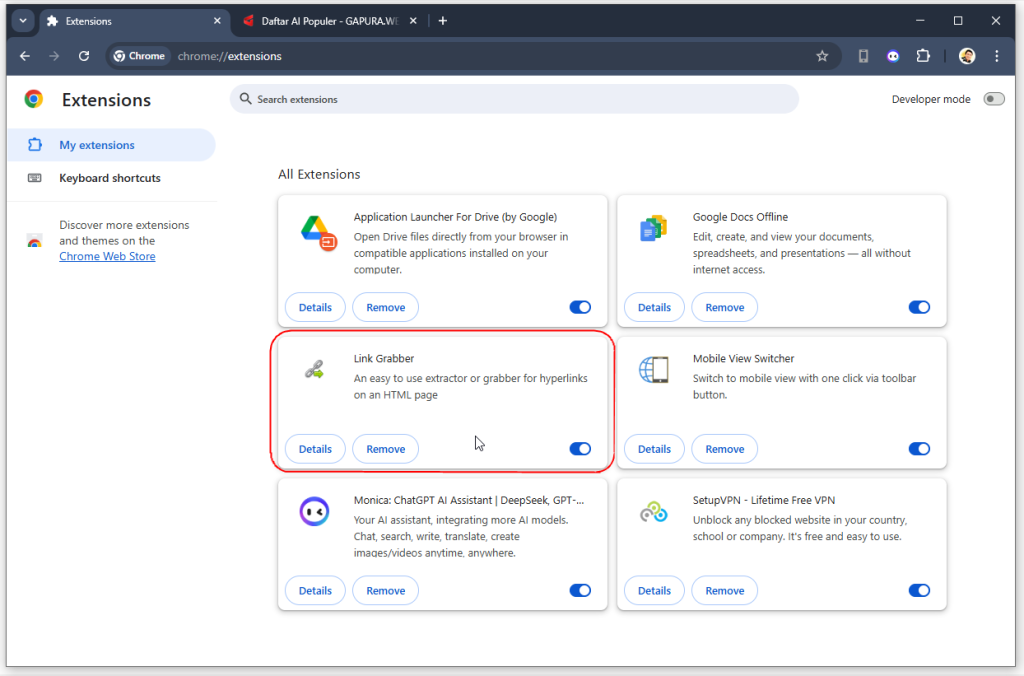Viewport: 1024px width, 676px height.
Task: Click the forward navigation arrow
Action: 54,56
